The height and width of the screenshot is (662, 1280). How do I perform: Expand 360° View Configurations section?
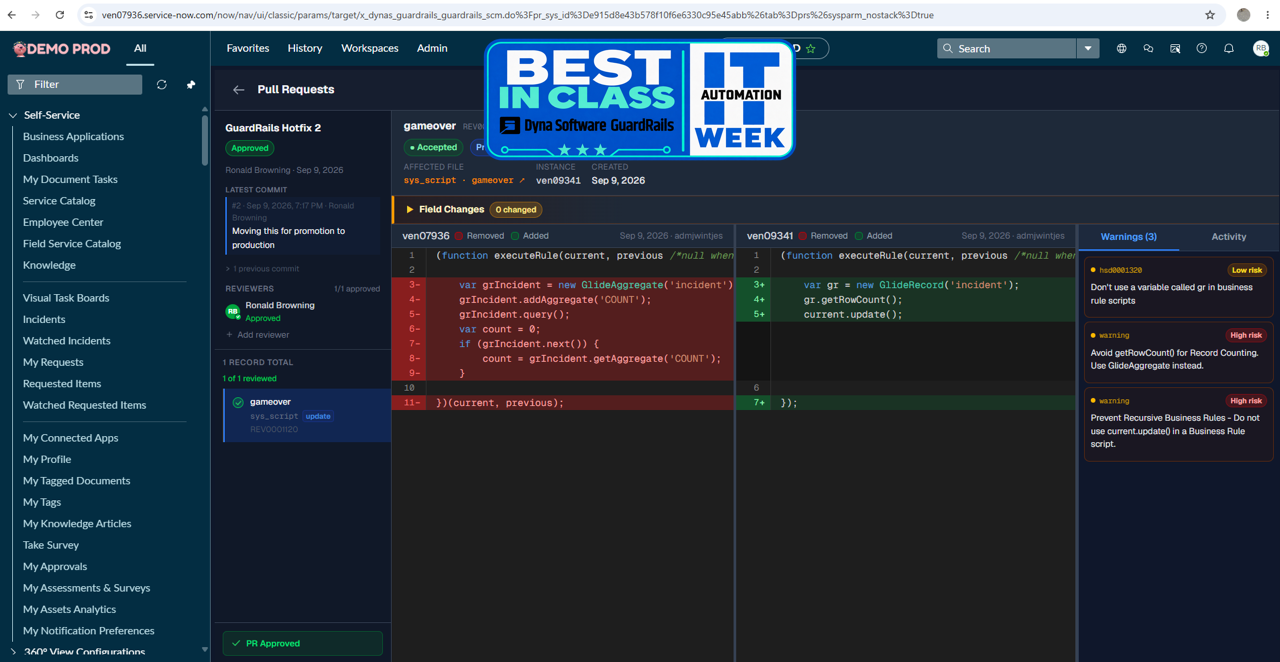click(13, 652)
